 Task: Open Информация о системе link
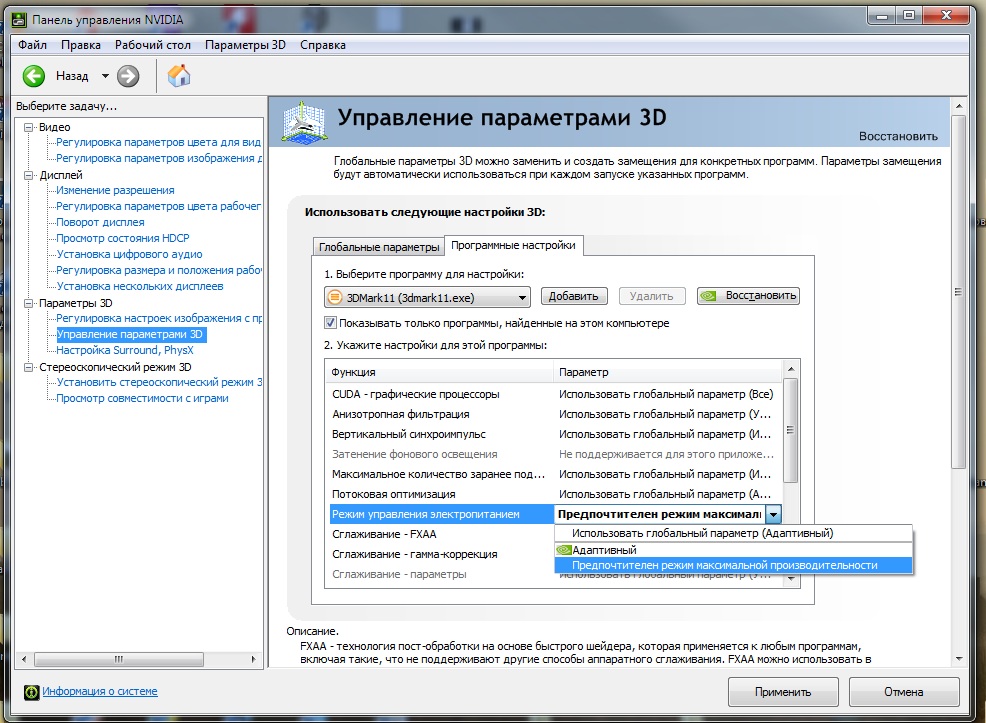coord(99,692)
